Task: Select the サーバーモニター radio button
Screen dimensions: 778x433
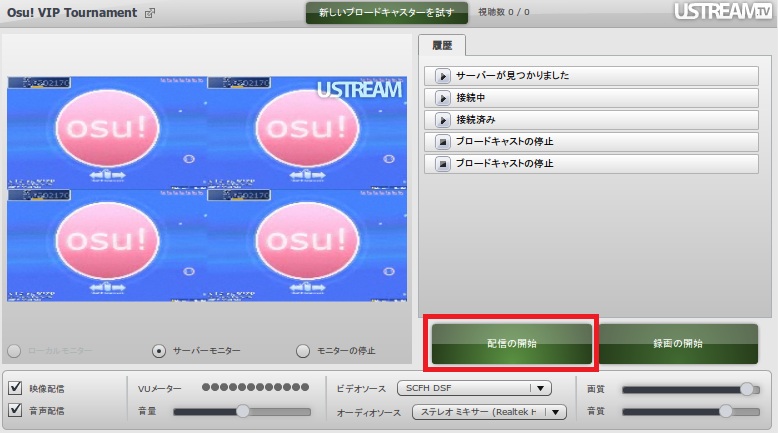Action: tap(159, 351)
